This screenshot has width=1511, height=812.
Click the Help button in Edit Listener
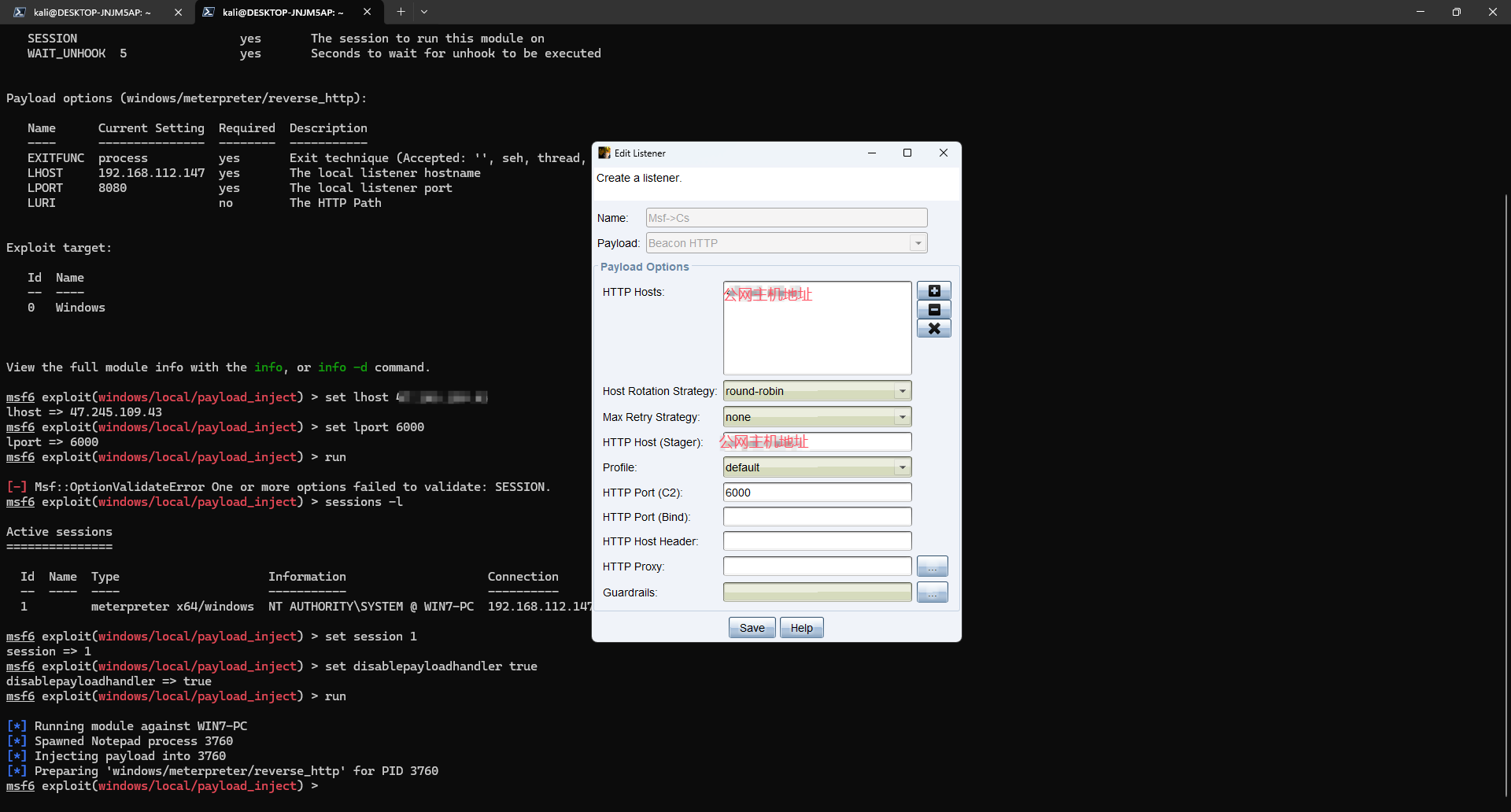click(x=801, y=628)
